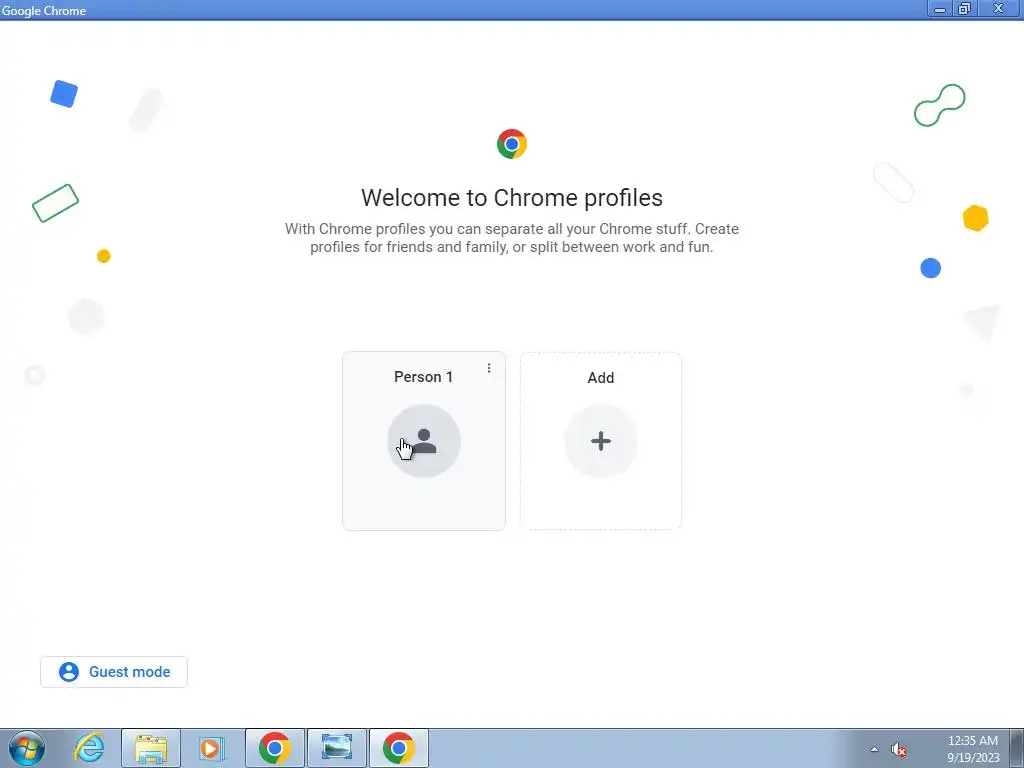The width and height of the screenshot is (1024, 768).
Task: Click the muted volume tray icon
Action: coord(899,750)
